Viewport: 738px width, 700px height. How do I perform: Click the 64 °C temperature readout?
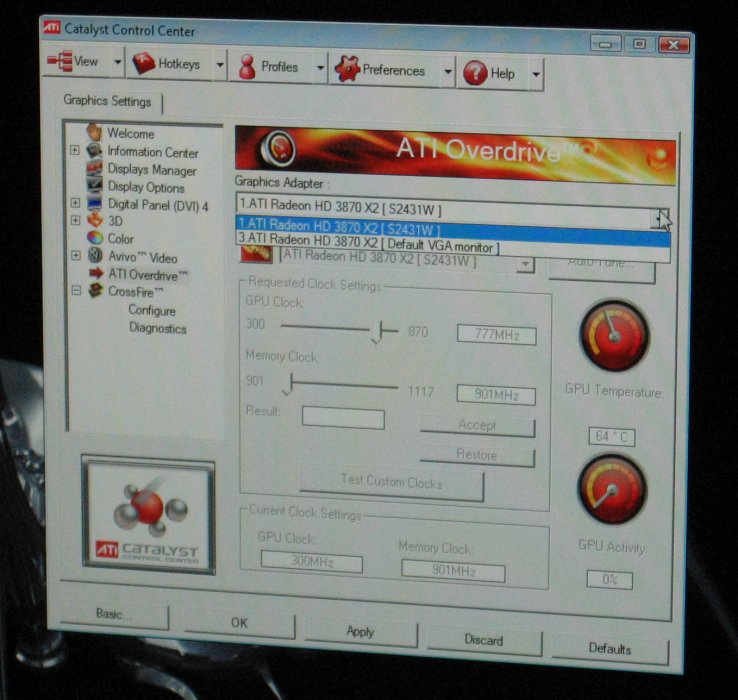[x=612, y=437]
